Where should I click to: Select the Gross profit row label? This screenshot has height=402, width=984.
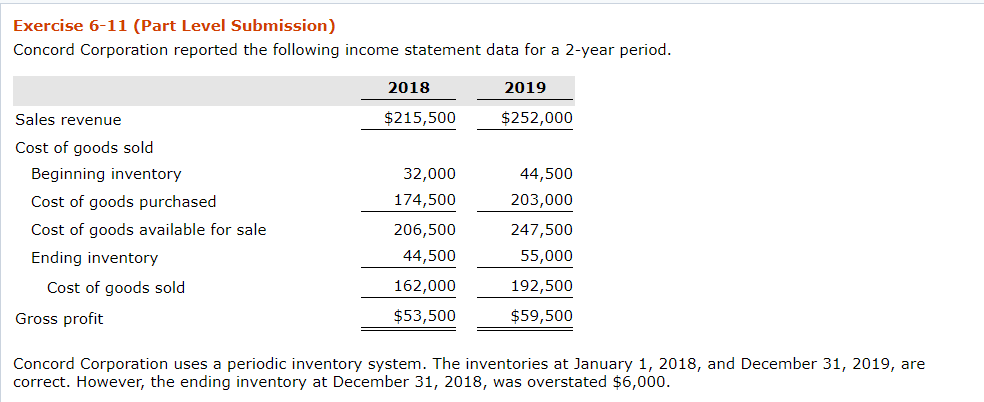point(59,319)
